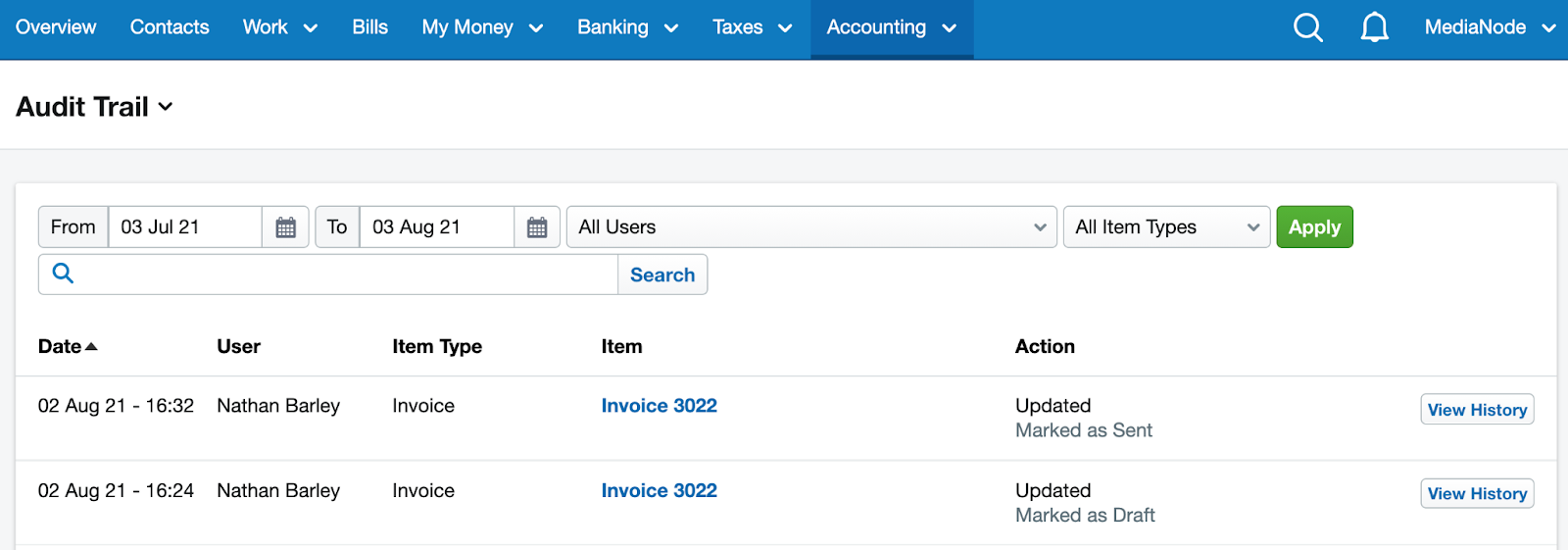Image resolution: width=1568 pixels, height=550 pixels.
Task: Focus the To date field 03 Aug 21
Action: click(x=437, y=227)
